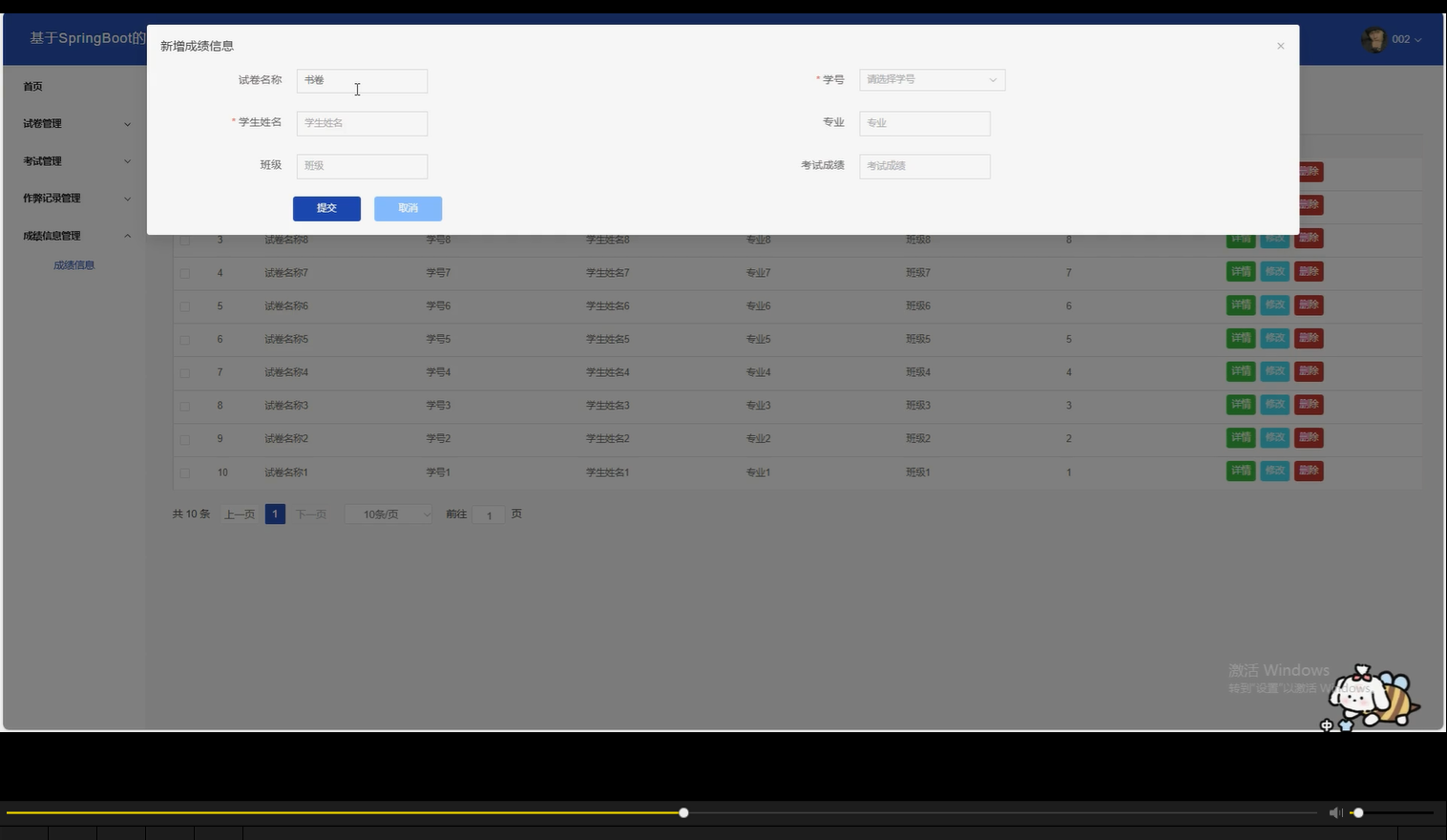
Task: Go to the 上一页 previous page
Action: pos(240,514)
